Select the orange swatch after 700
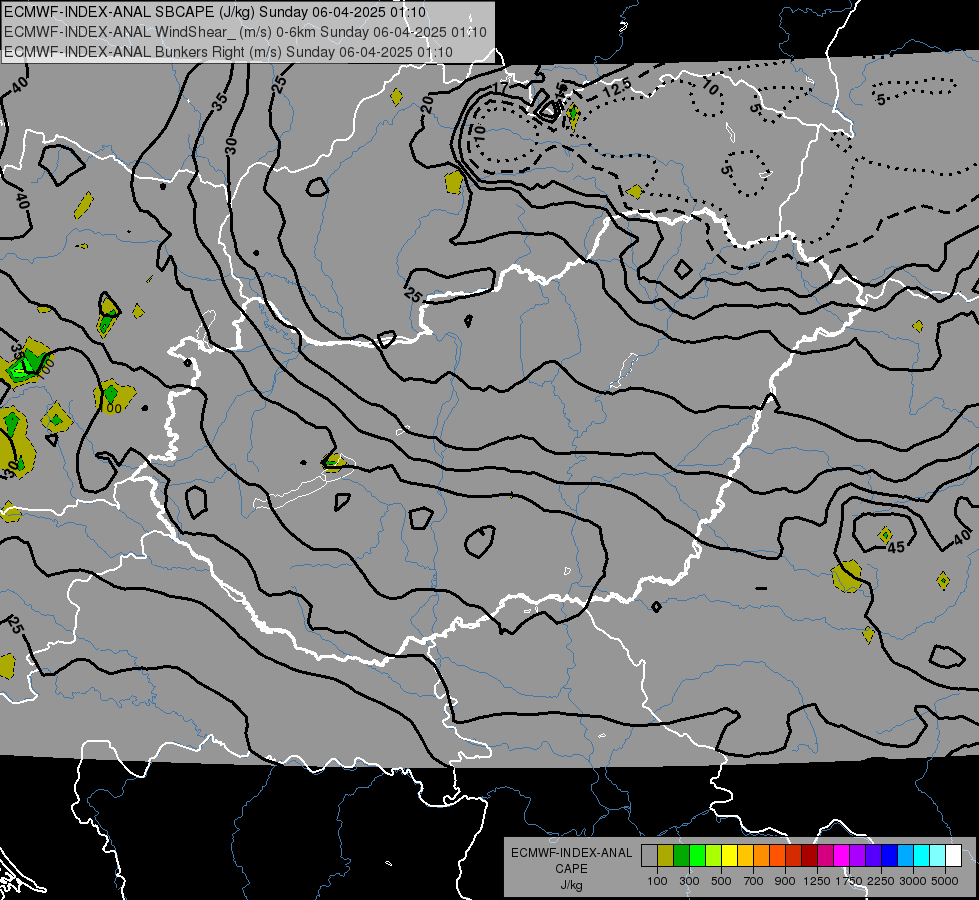 (762, 856)
